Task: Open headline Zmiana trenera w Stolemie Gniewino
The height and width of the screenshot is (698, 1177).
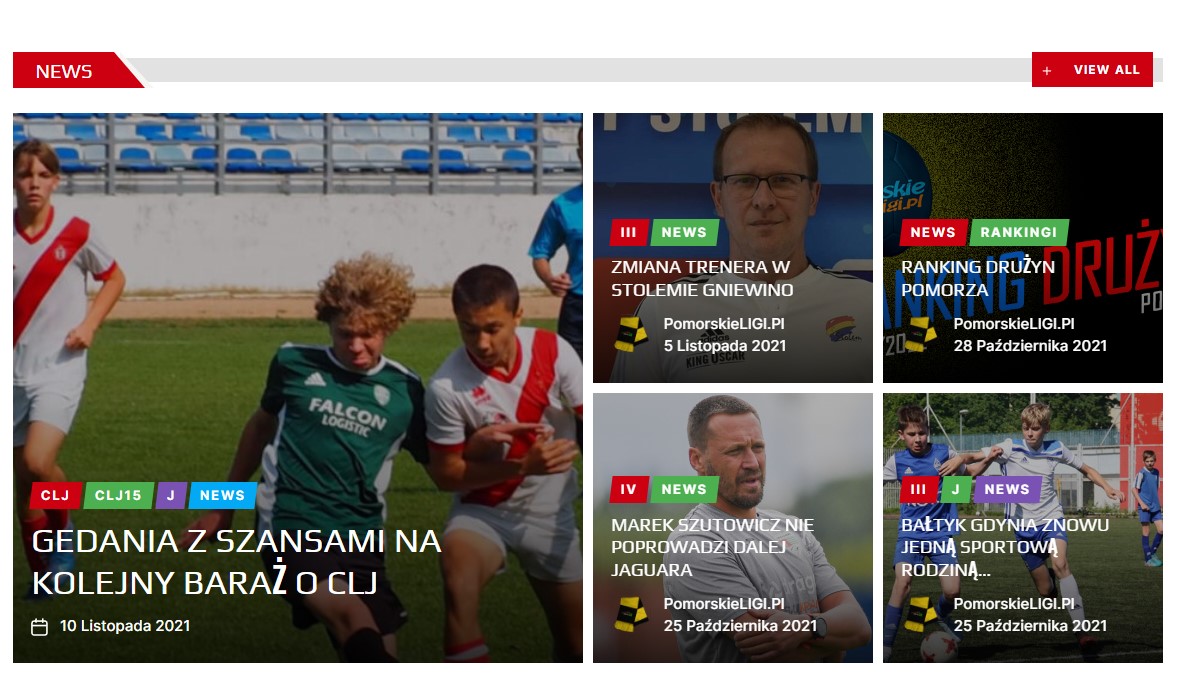Action: 702,278
